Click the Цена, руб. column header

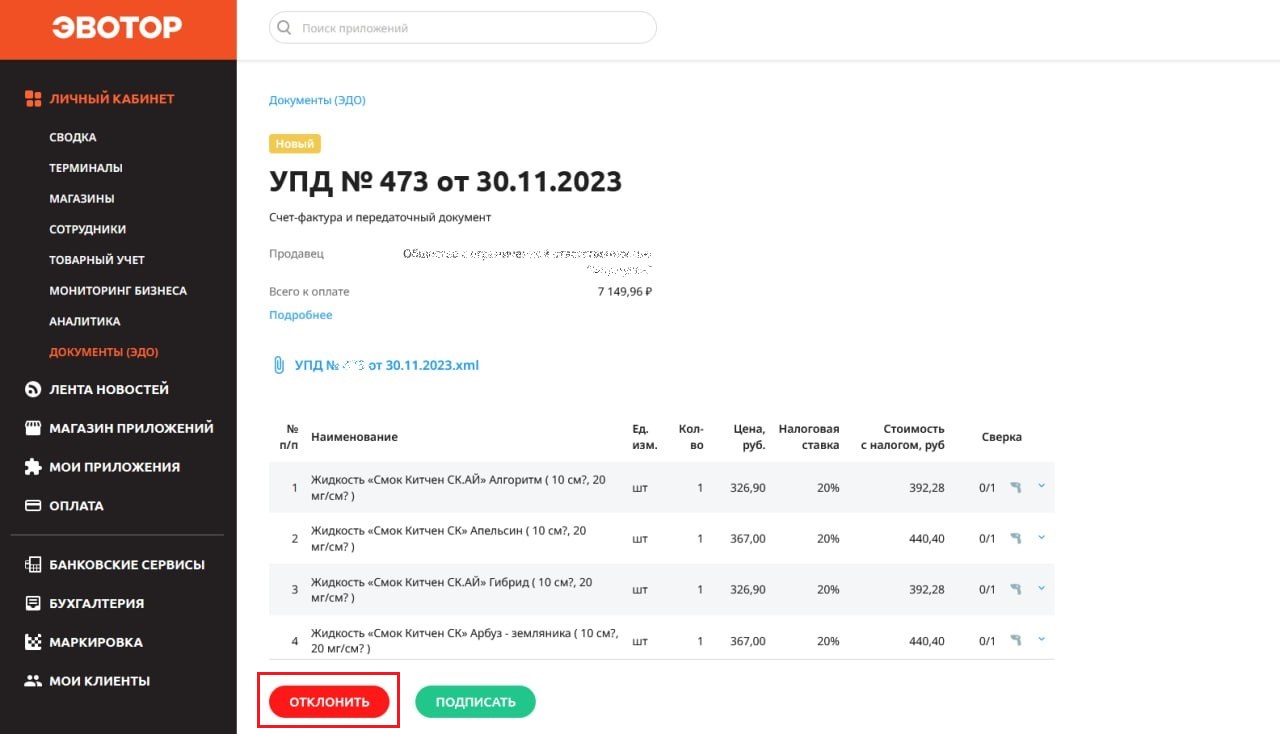tap(747, 437)
